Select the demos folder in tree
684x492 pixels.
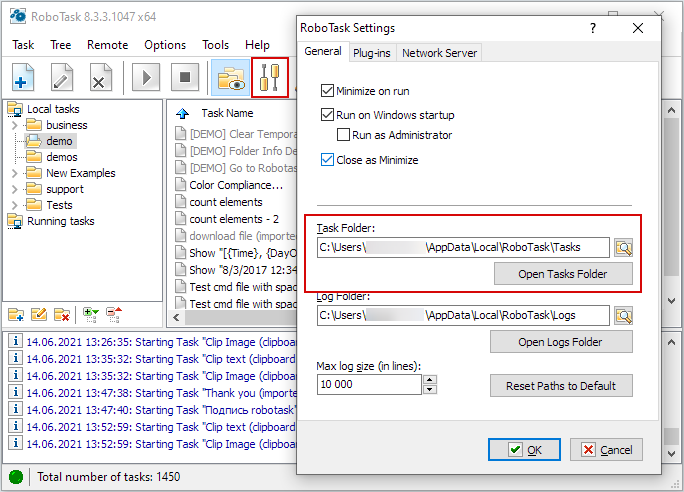(62, 157)
